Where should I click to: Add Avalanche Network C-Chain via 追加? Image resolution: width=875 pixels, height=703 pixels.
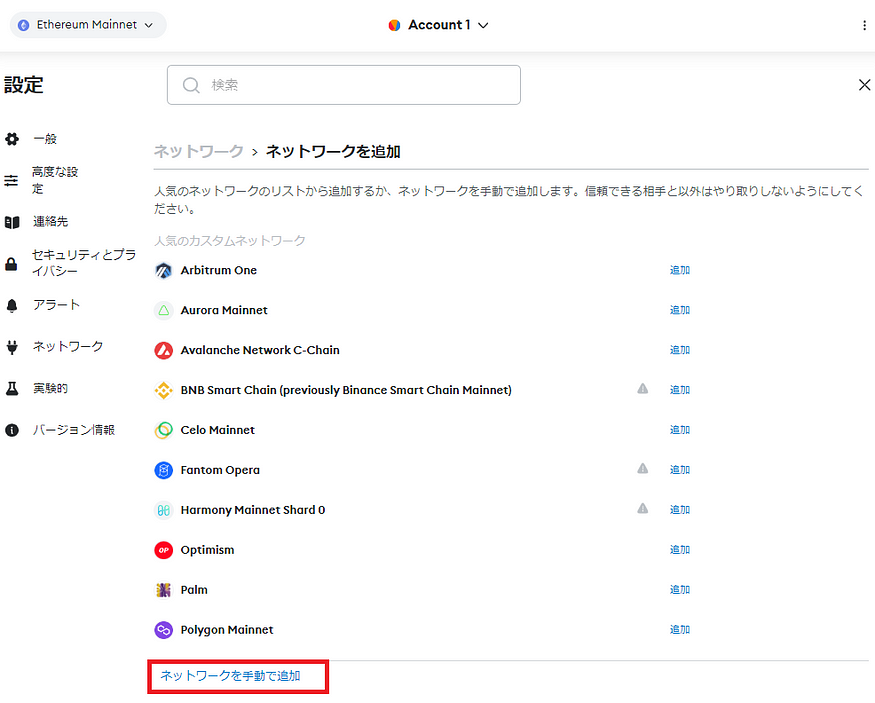(680, 350)
